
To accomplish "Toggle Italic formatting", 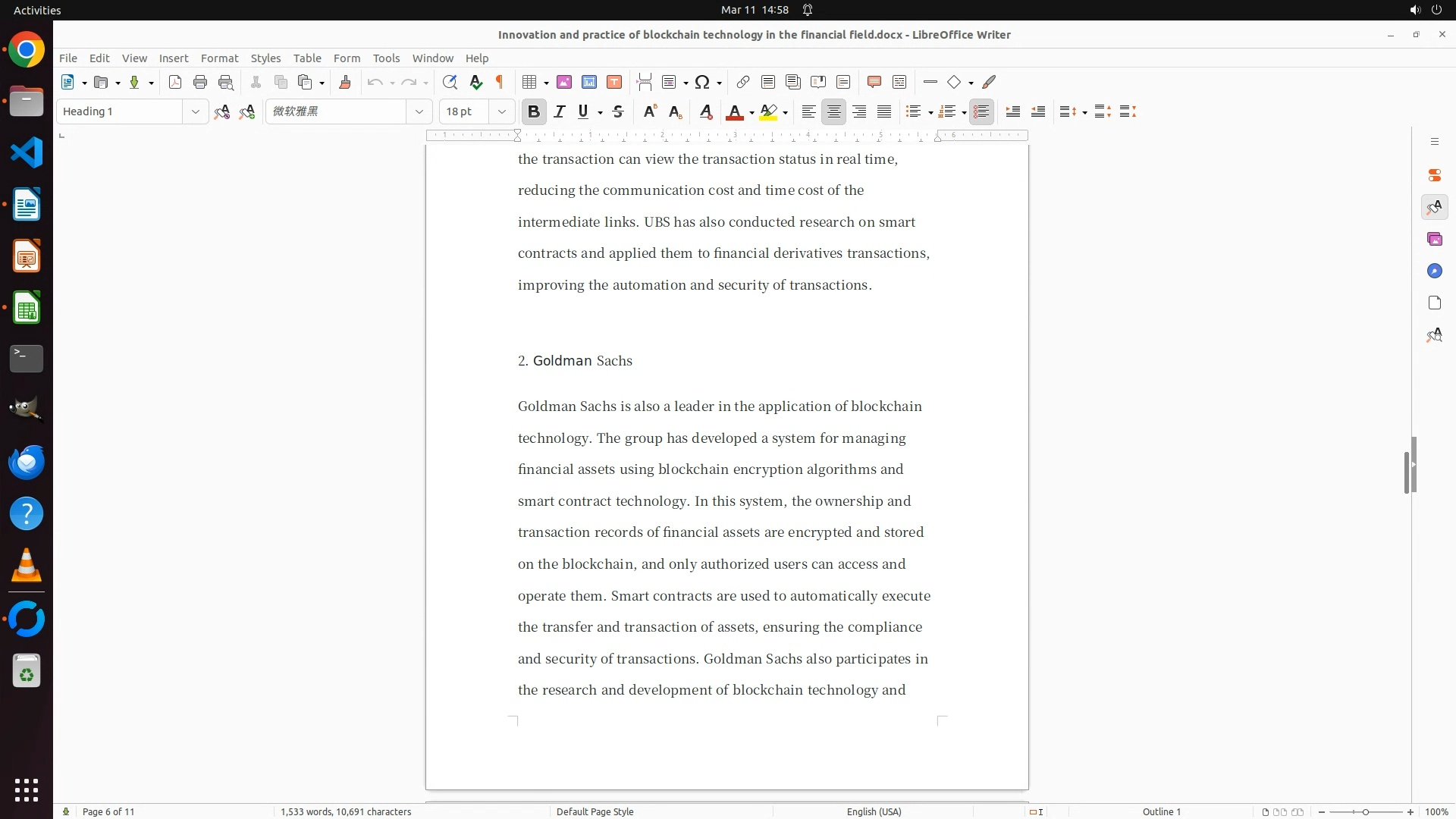I will click(560, 112).
